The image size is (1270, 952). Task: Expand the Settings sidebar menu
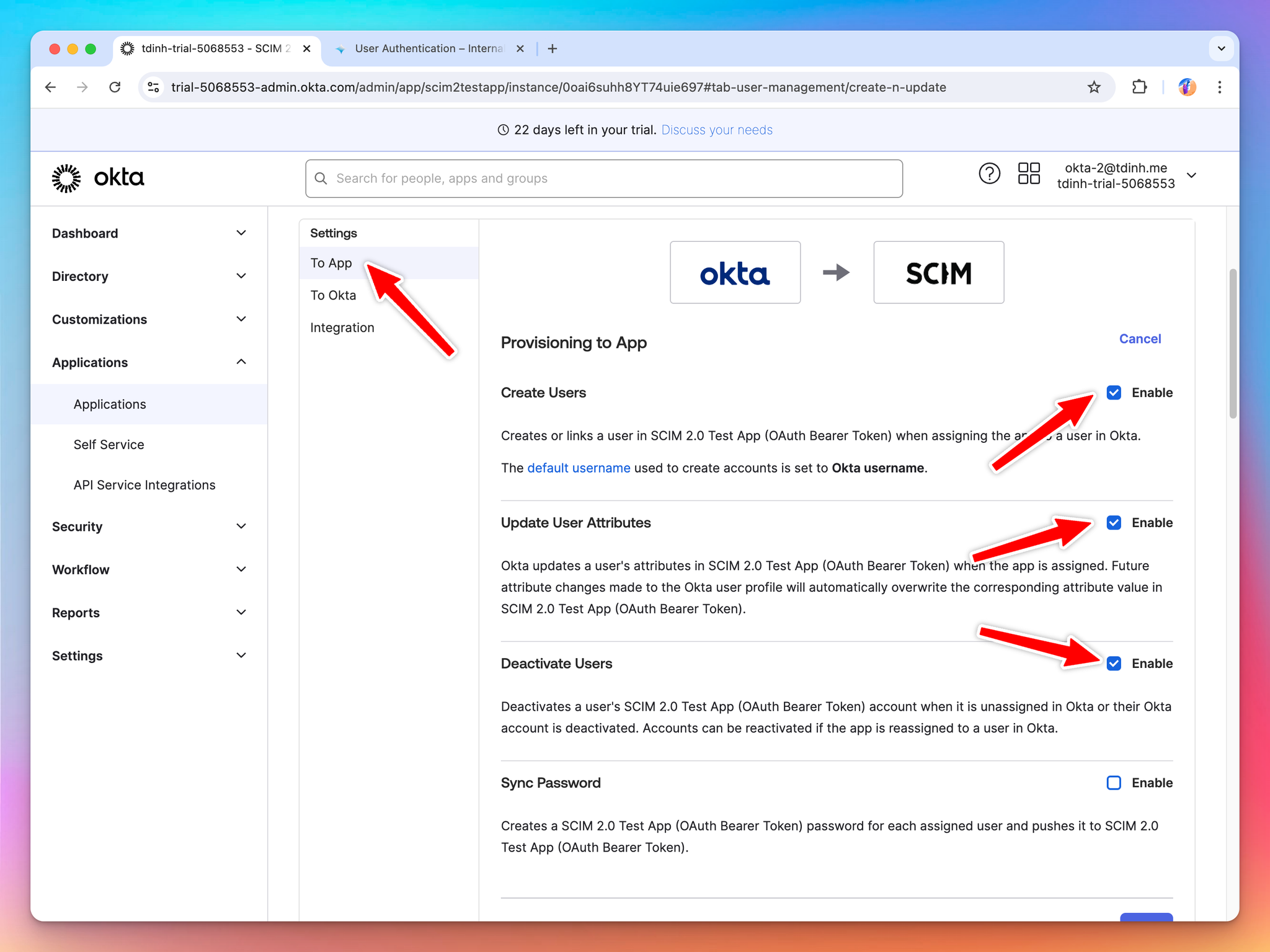pyautogui.click(x=149, y=656)
